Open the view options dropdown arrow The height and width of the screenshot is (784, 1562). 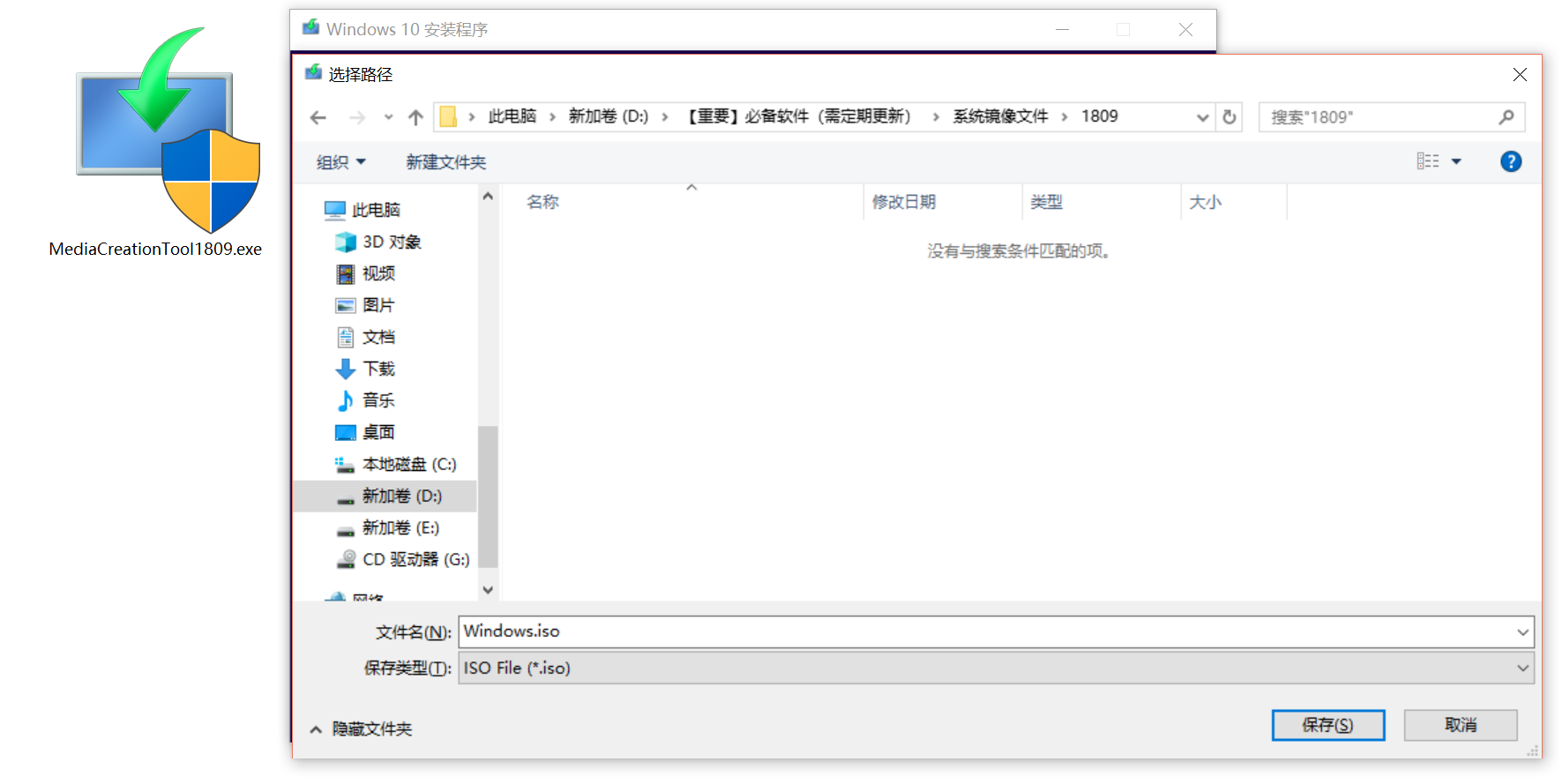1456,161
